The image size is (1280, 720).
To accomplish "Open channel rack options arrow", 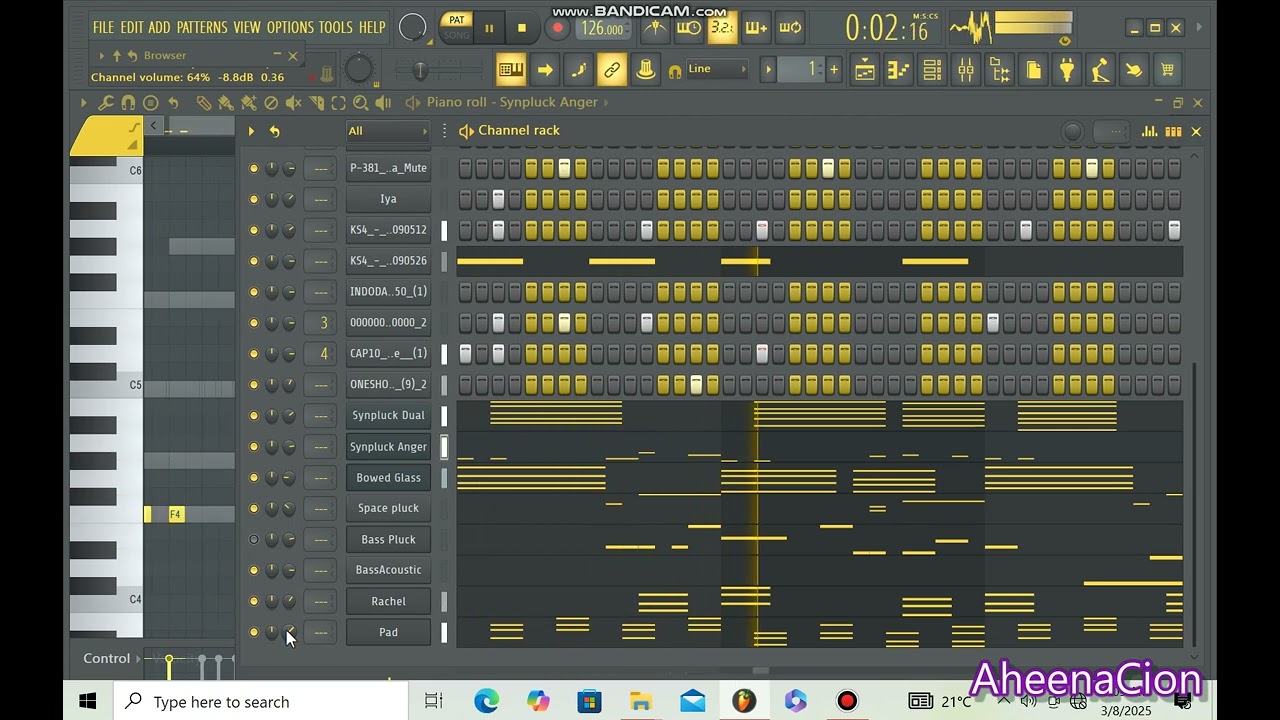I will pyautogui.click(x=251, y=131).
